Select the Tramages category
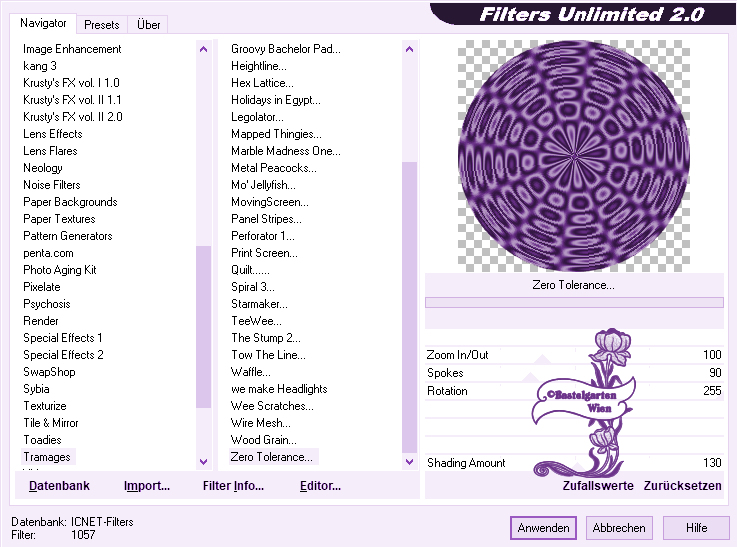 click(47, 457)
